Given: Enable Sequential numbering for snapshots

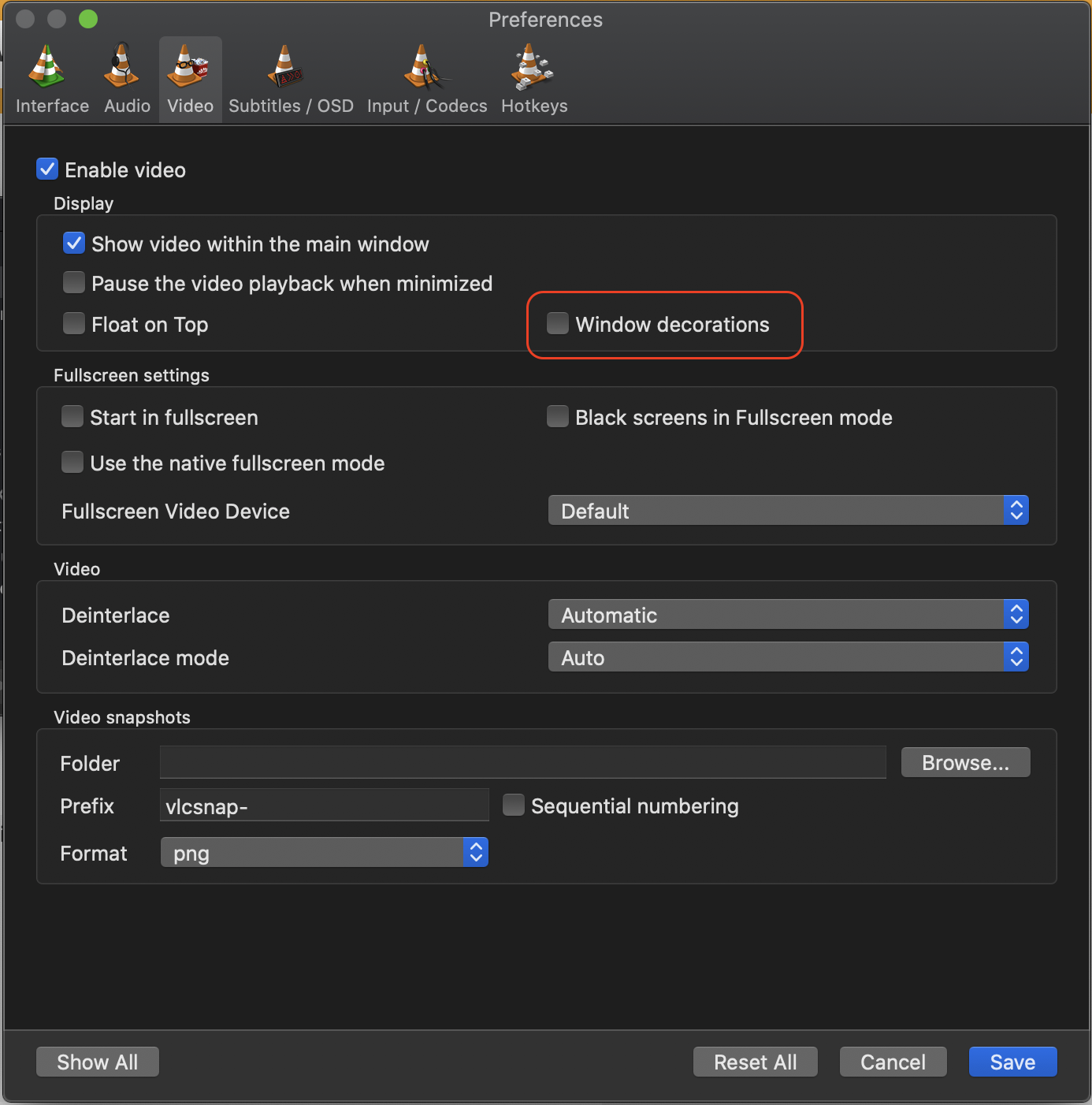Looking at the screenshot, I should pyautogui.click(x=514, y=805).
